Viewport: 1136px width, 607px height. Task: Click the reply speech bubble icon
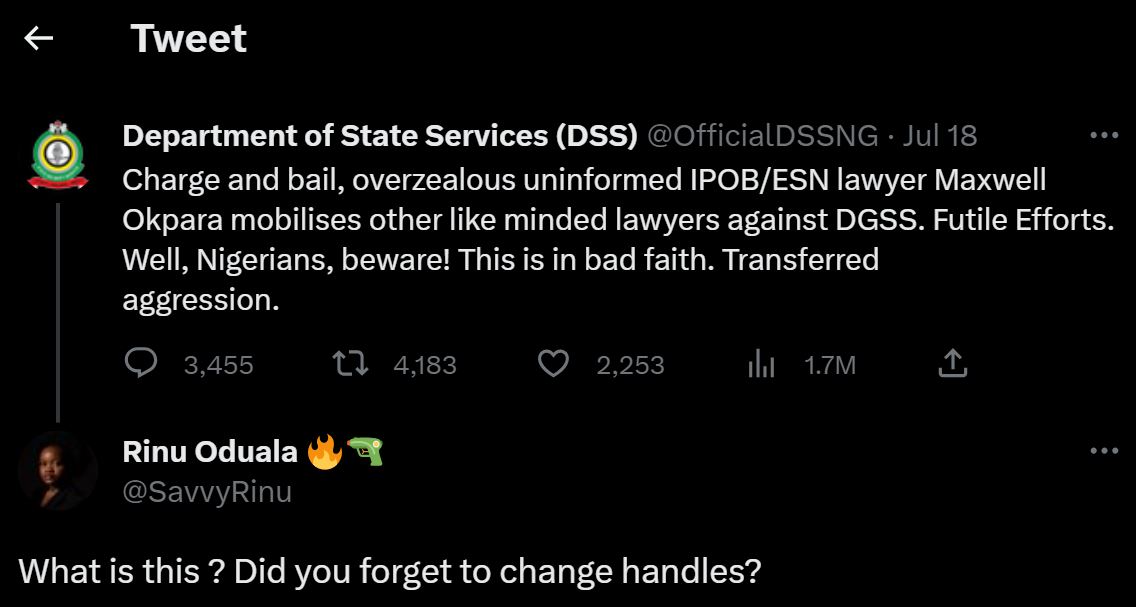point(141,364)
